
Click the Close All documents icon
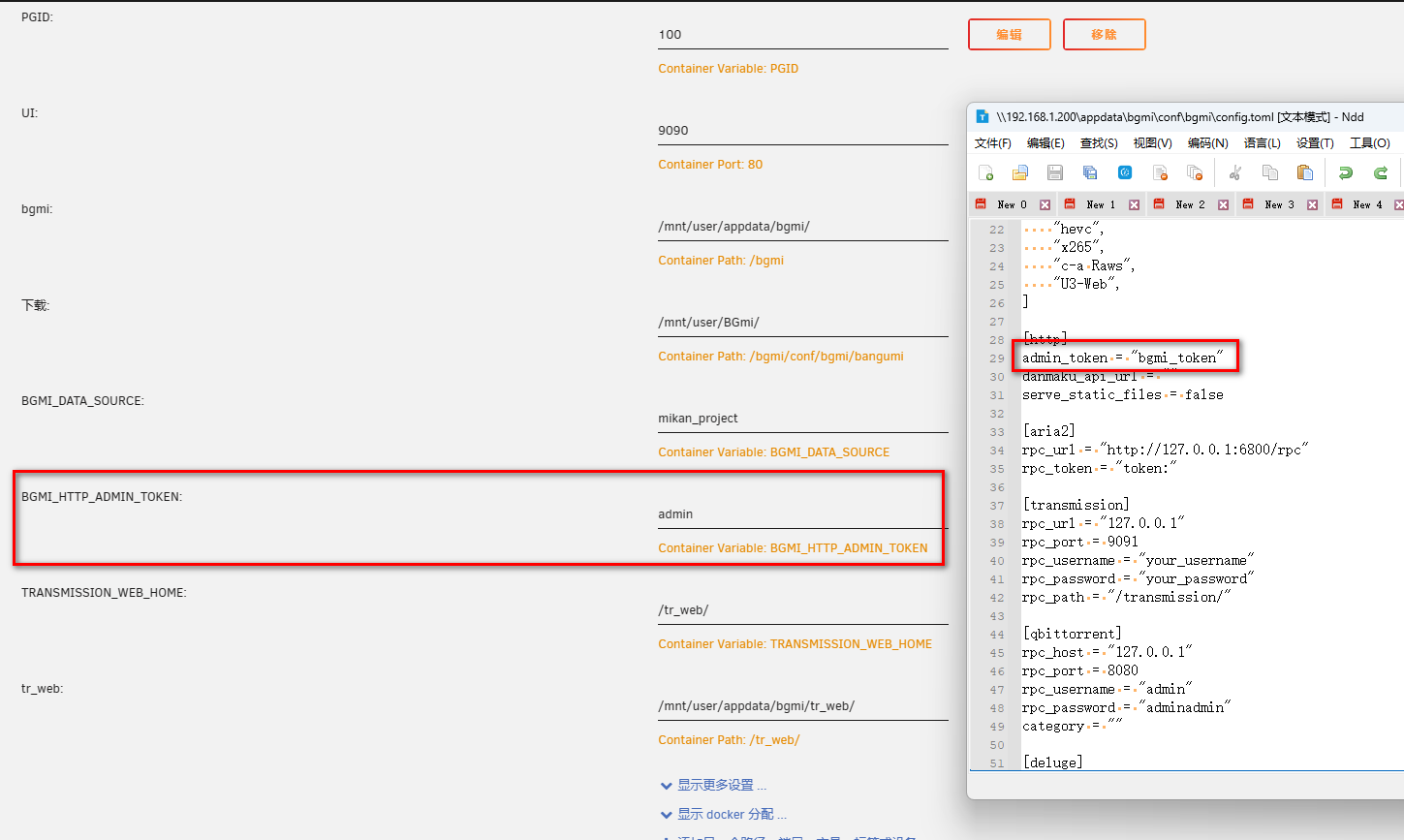pos(1195,172)
